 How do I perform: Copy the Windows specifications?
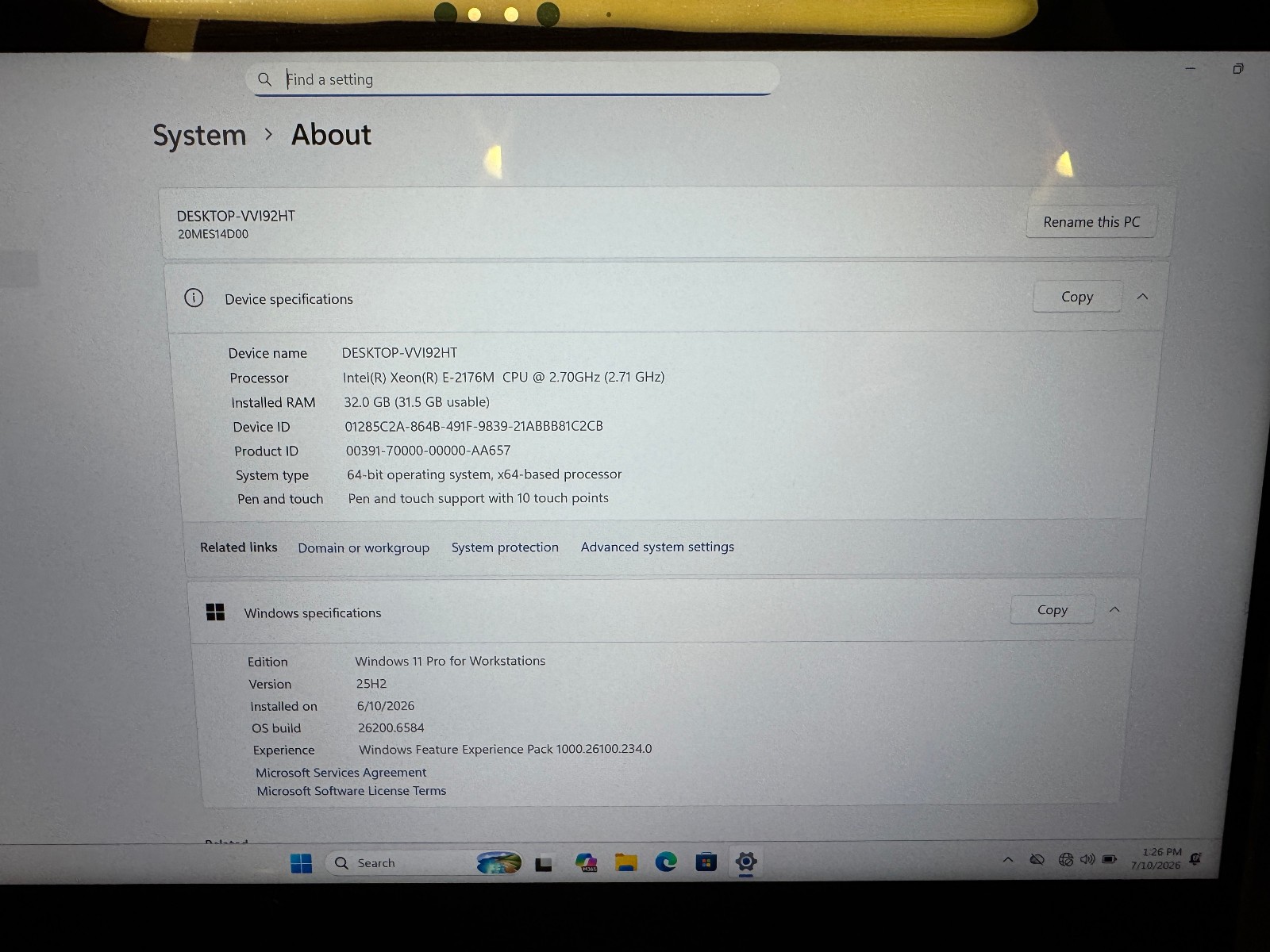[x=1053, y=610]
